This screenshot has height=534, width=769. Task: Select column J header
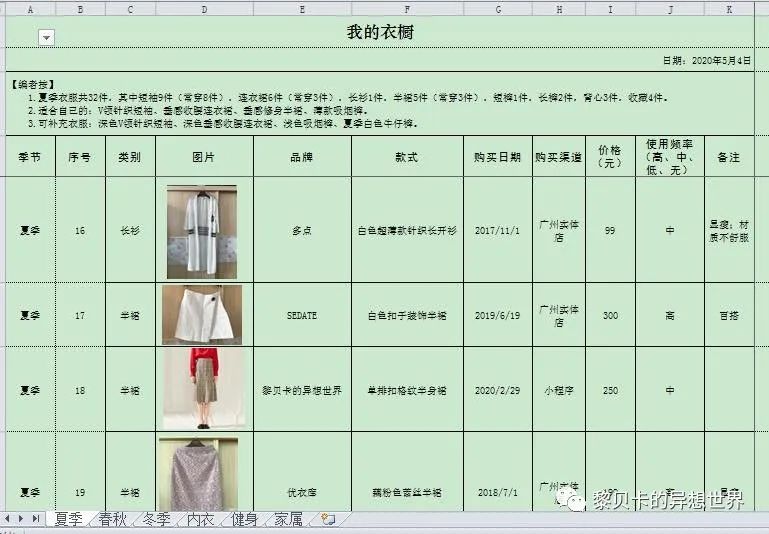tap(670, 9)
